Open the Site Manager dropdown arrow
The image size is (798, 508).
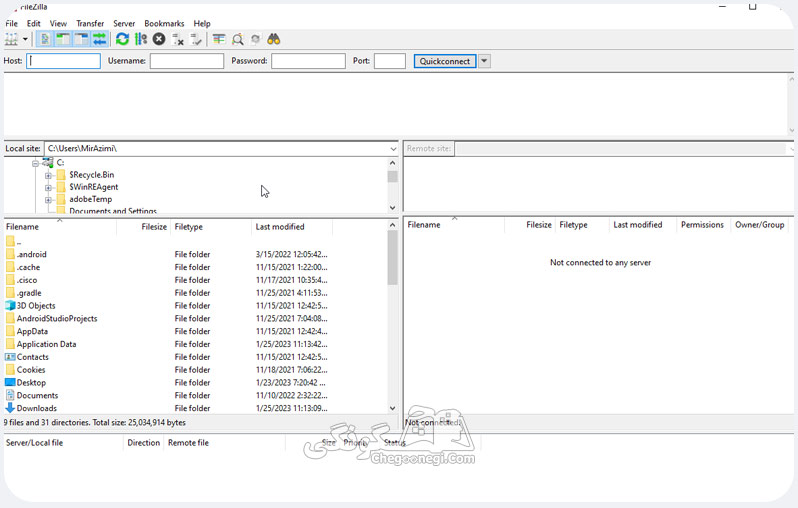pyautogui.click(x=25, y=39)
